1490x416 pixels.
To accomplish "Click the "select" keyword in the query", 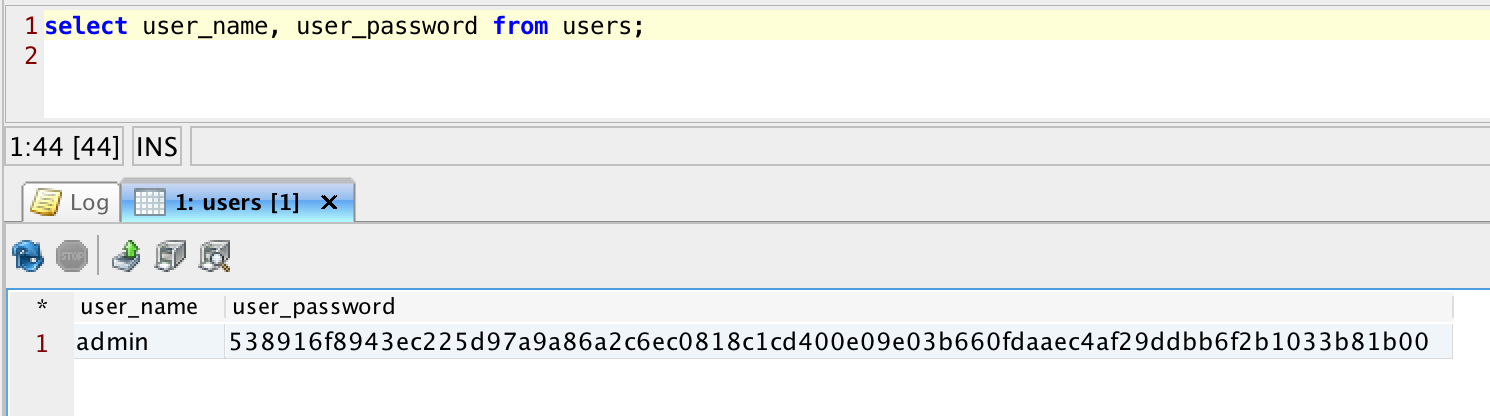I will (x=86, y=26).
